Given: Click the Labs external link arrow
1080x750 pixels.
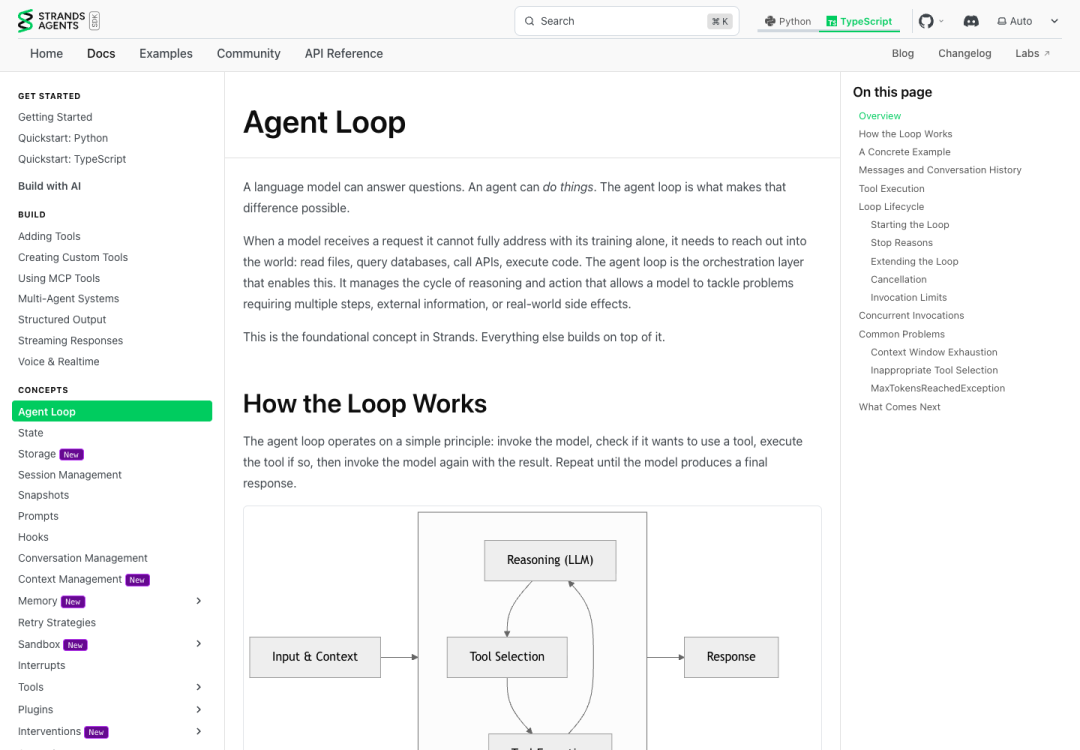Looking at the screenshot, I should pyautogui.click(x=1047, y=54).
